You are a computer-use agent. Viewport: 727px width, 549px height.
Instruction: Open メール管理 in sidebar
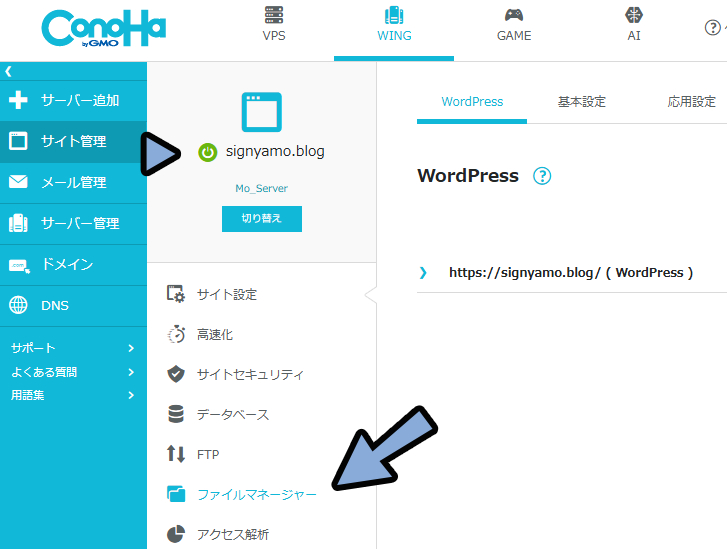click(73, 183)
